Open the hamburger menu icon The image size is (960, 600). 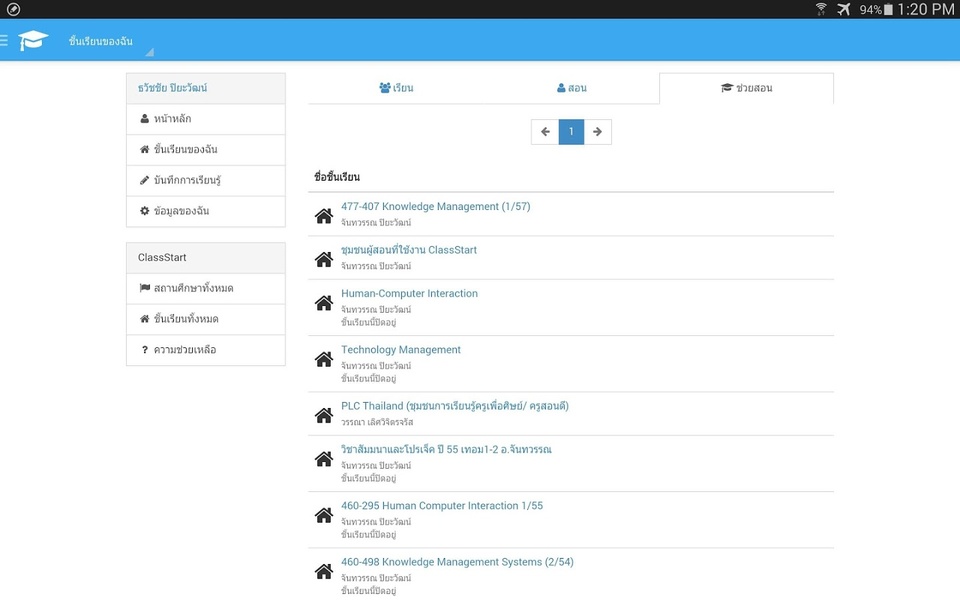tap(4, 40)
